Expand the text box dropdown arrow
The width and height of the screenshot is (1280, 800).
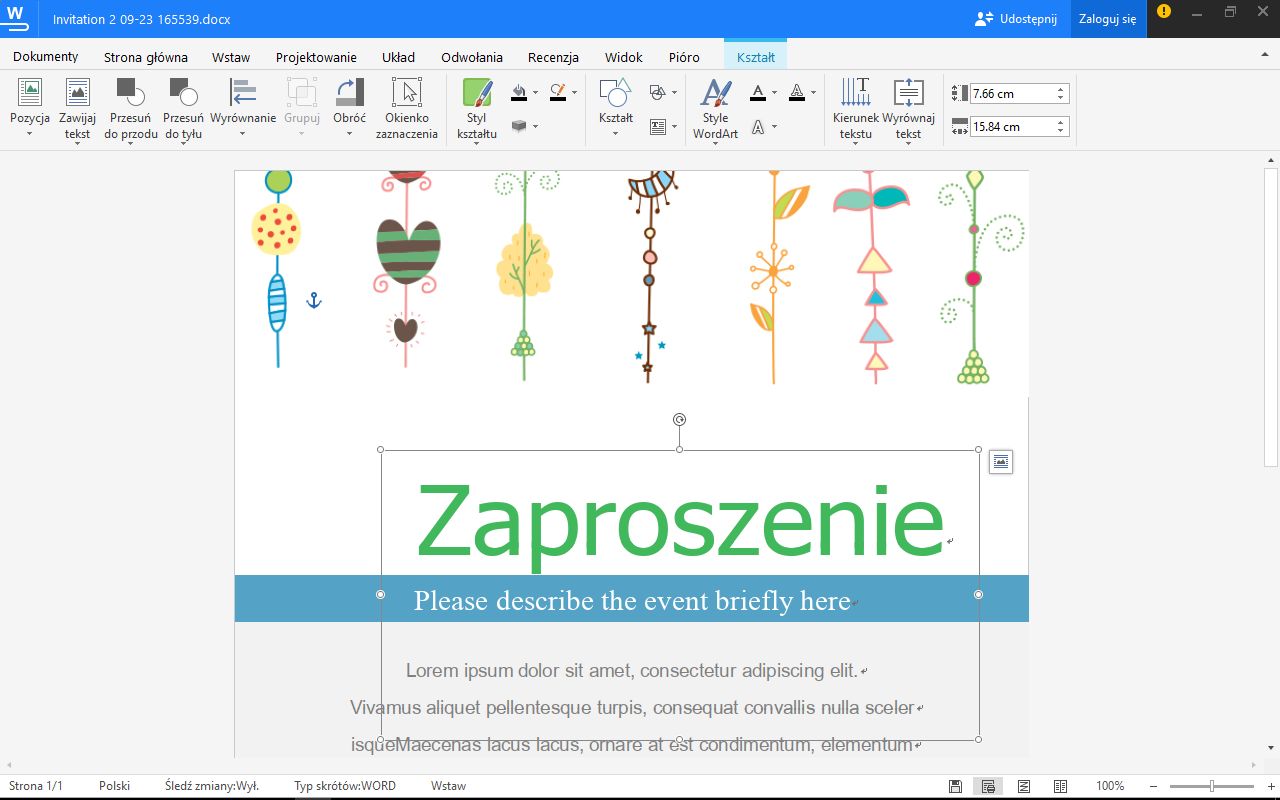(x=675, y=127)
